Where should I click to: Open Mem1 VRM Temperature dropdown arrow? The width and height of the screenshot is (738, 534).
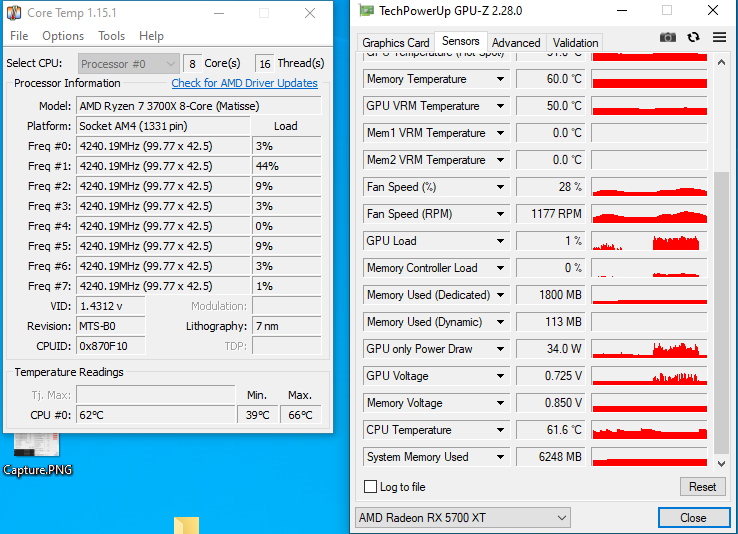pyautogui.click(x=500, y=133)
